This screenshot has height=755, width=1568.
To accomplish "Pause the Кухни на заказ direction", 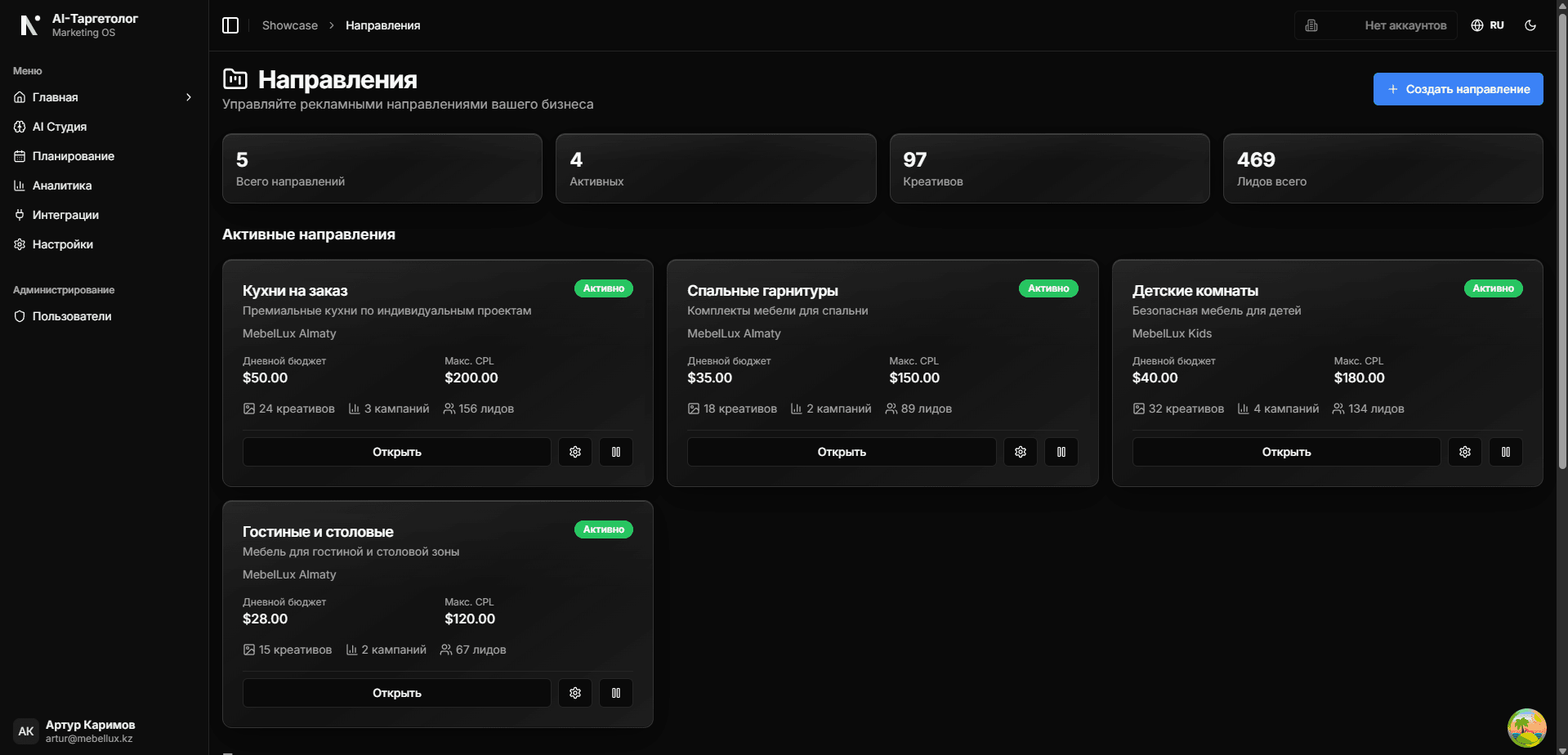I will click(x=616, y=452).
